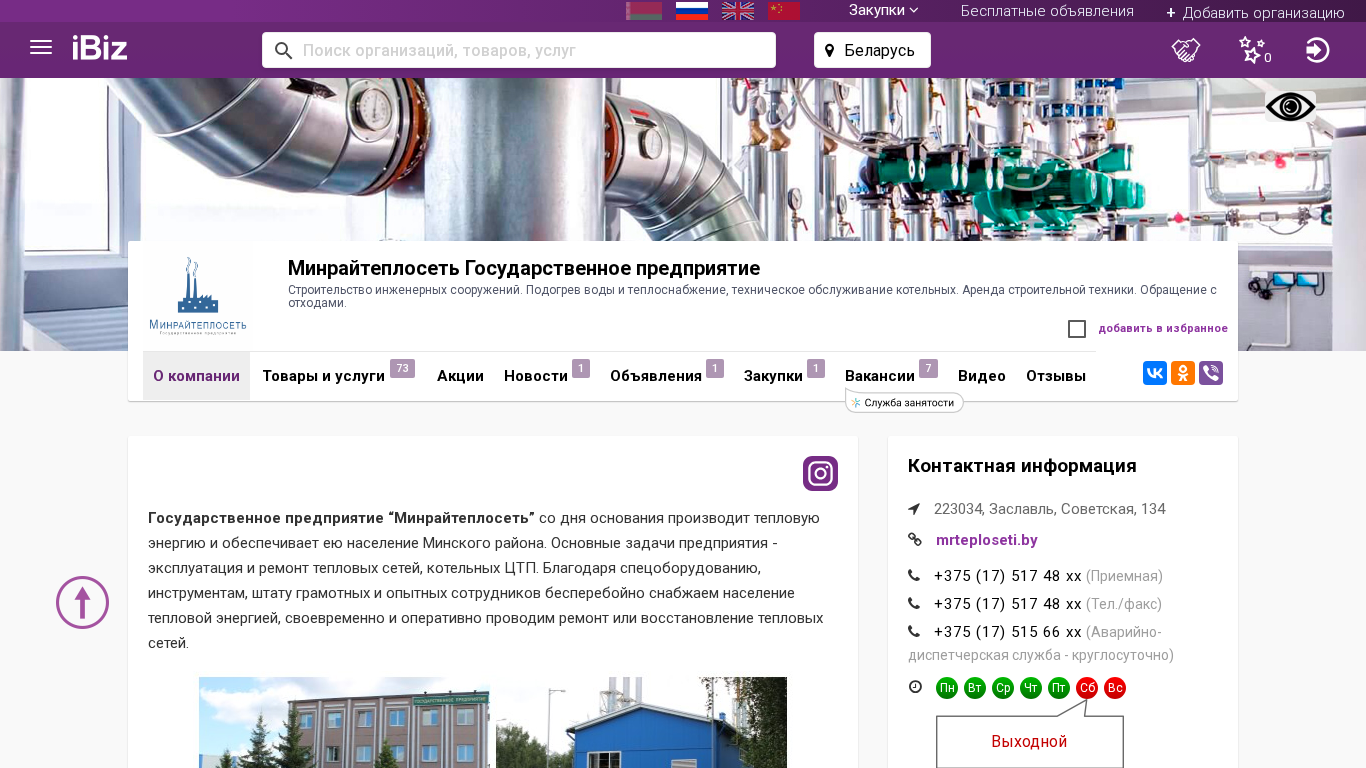Reveal the Приемная phone number
Screen dimensions: 1366x768
tap(1008, 576)
